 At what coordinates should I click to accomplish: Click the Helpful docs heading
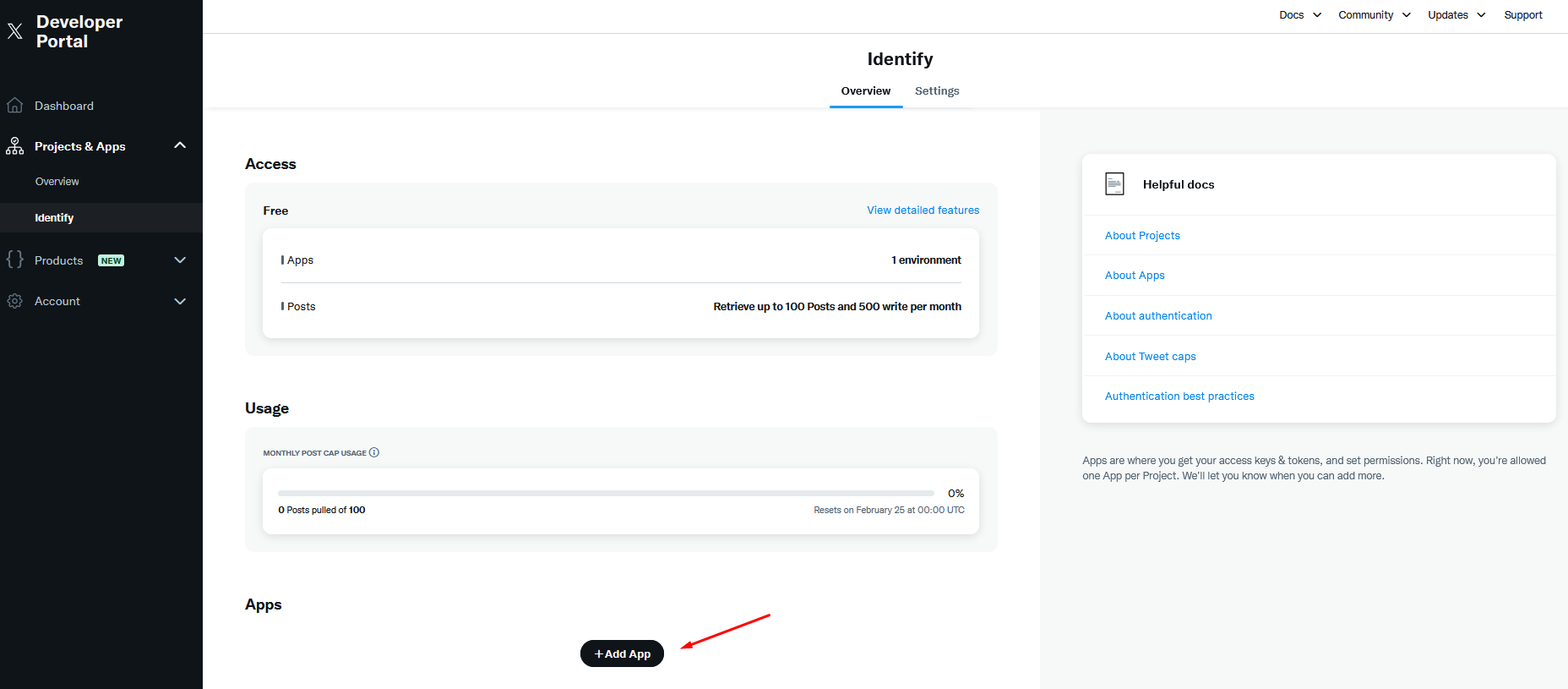click(1179, 184)
